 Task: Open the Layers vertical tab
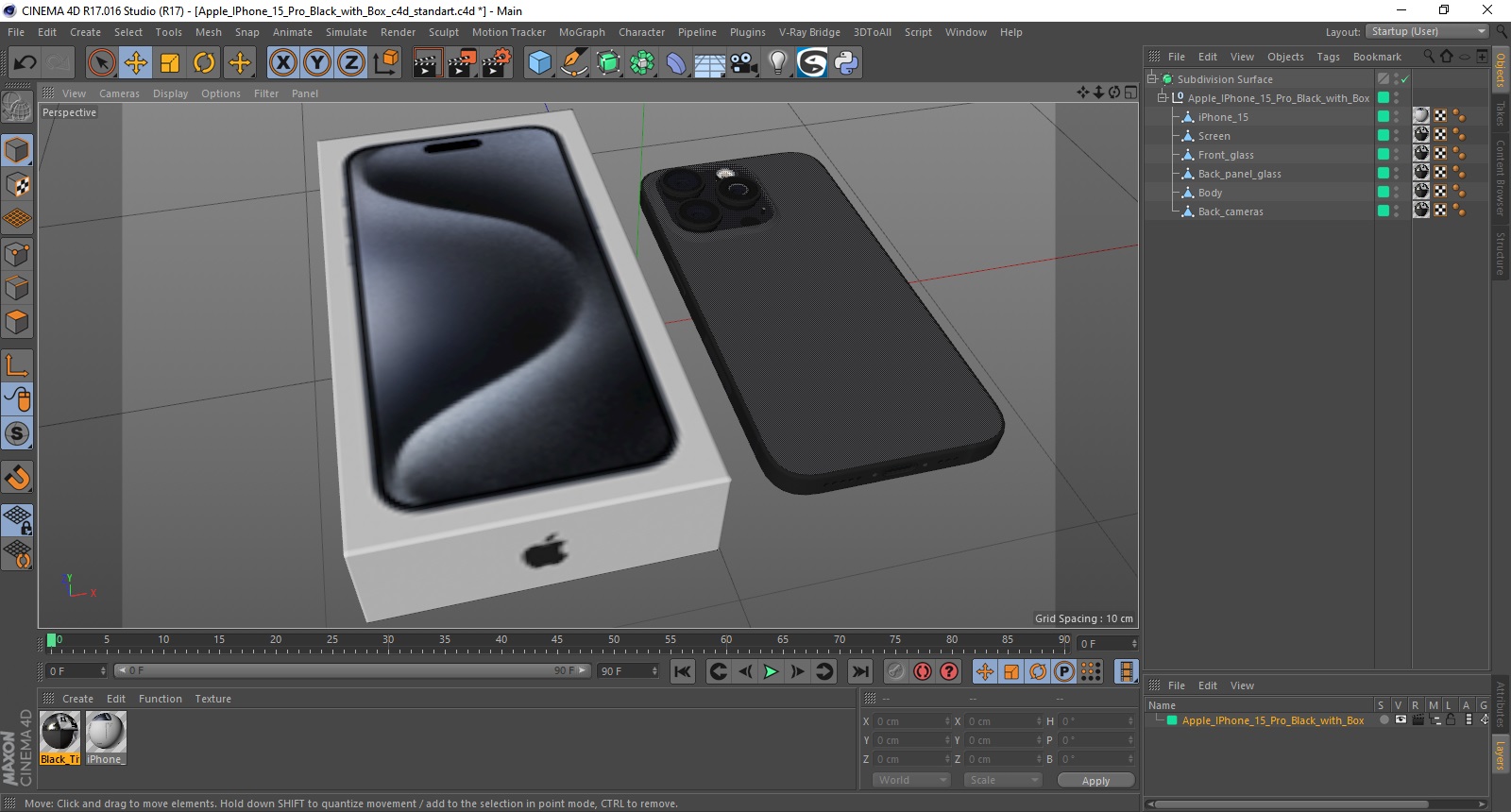[x=1501, y=754]
